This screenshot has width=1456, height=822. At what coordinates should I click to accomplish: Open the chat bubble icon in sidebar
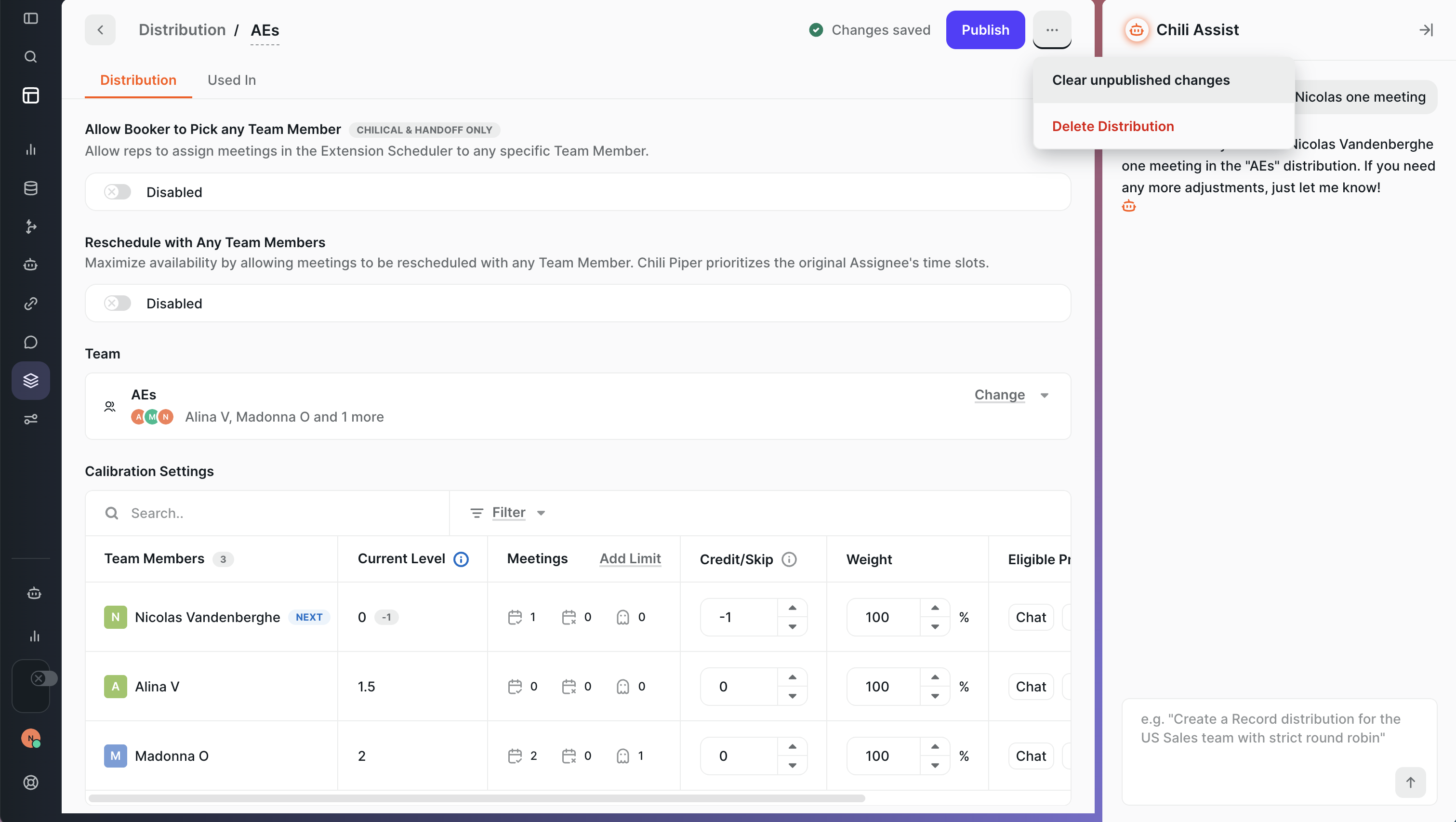click(30, 342)
